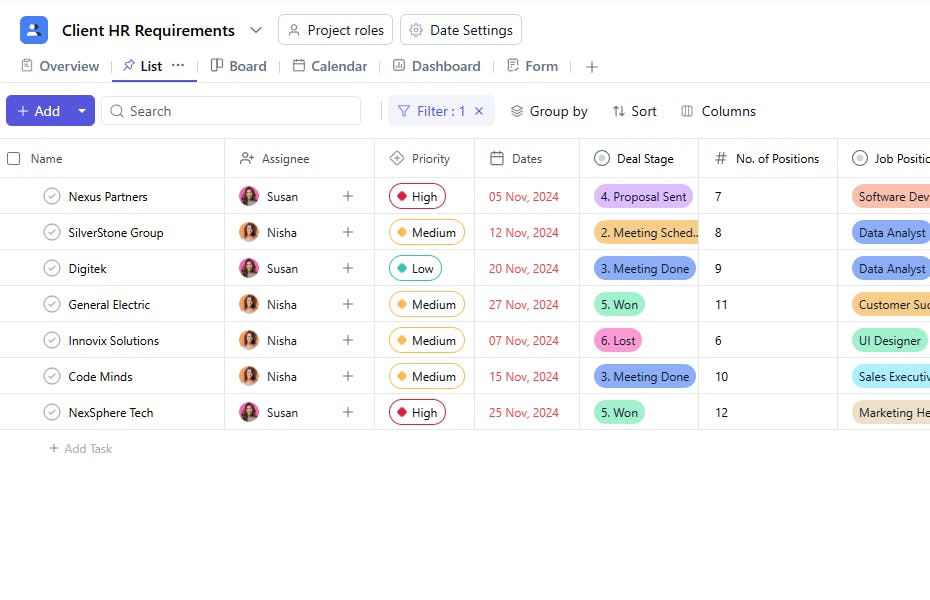Clear the active filter with the X

pyautogui.click(x=479, y=111)
